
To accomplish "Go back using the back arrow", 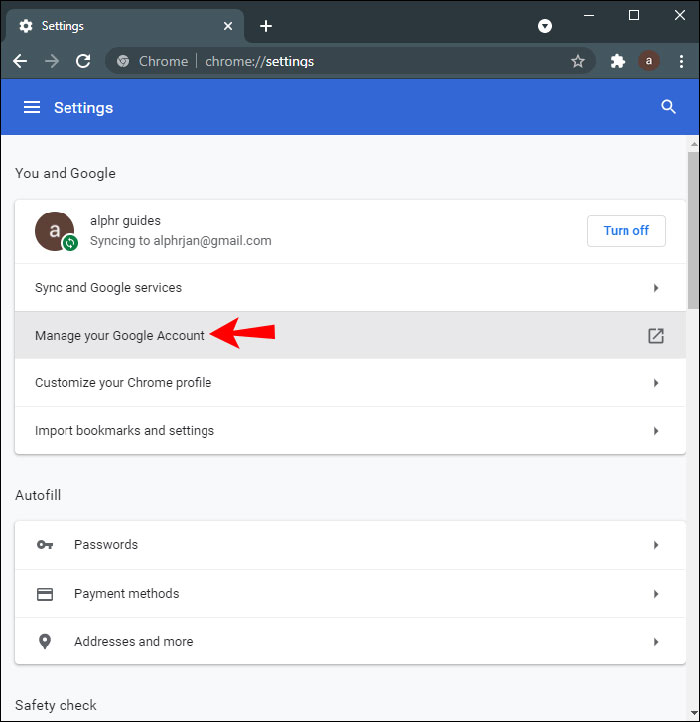I will point(20,61).
